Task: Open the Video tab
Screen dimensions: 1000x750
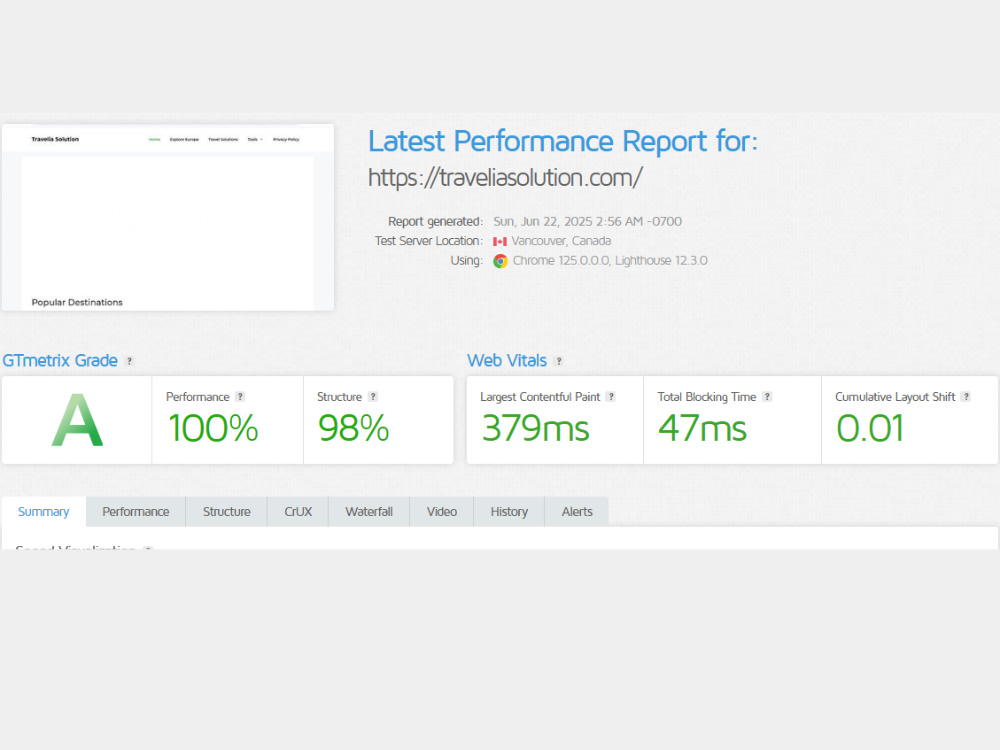Action: click(442, 511)
